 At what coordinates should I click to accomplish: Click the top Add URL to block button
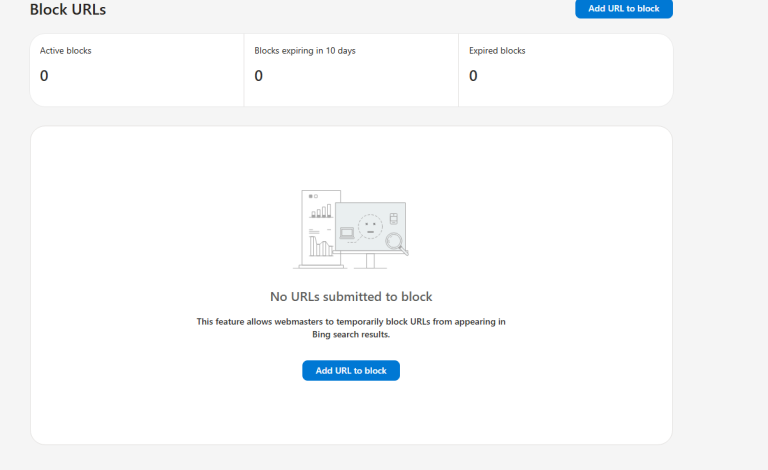[x=624, y=9]
